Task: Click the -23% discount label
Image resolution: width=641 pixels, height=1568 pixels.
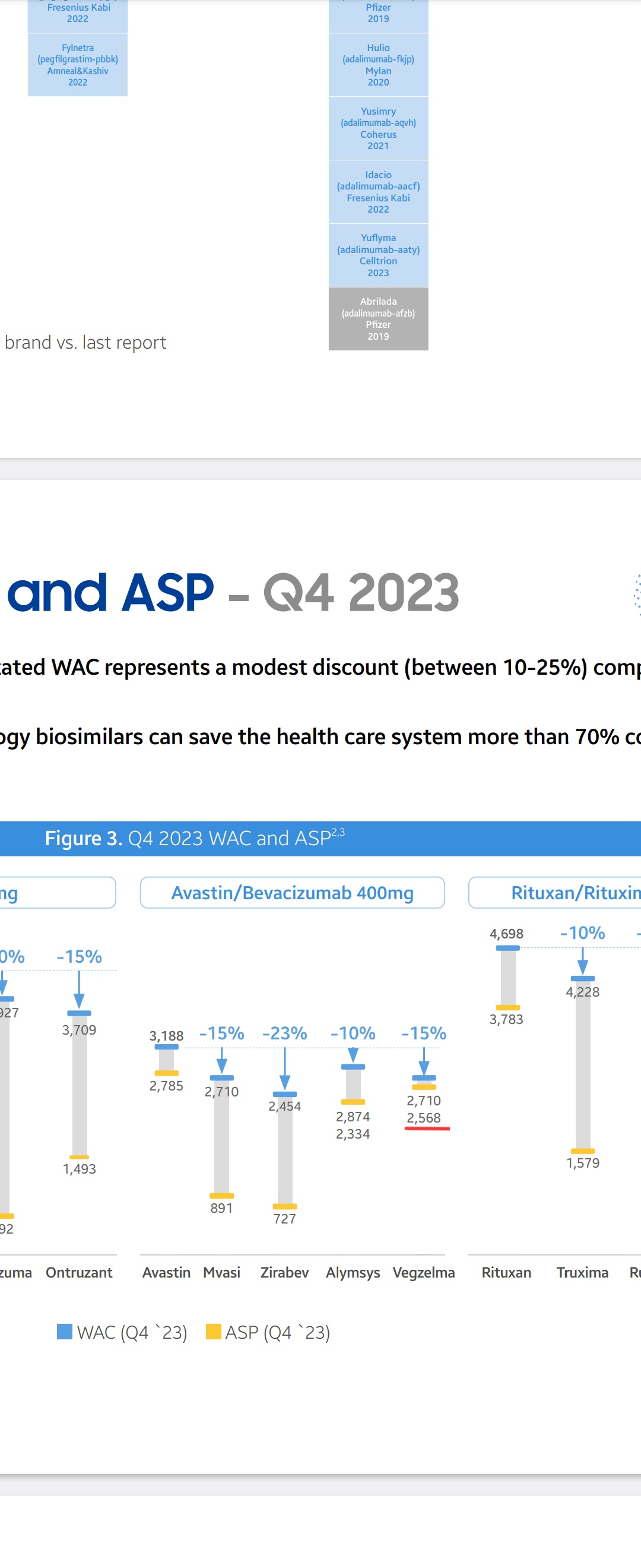Action: coord(285,1033)
